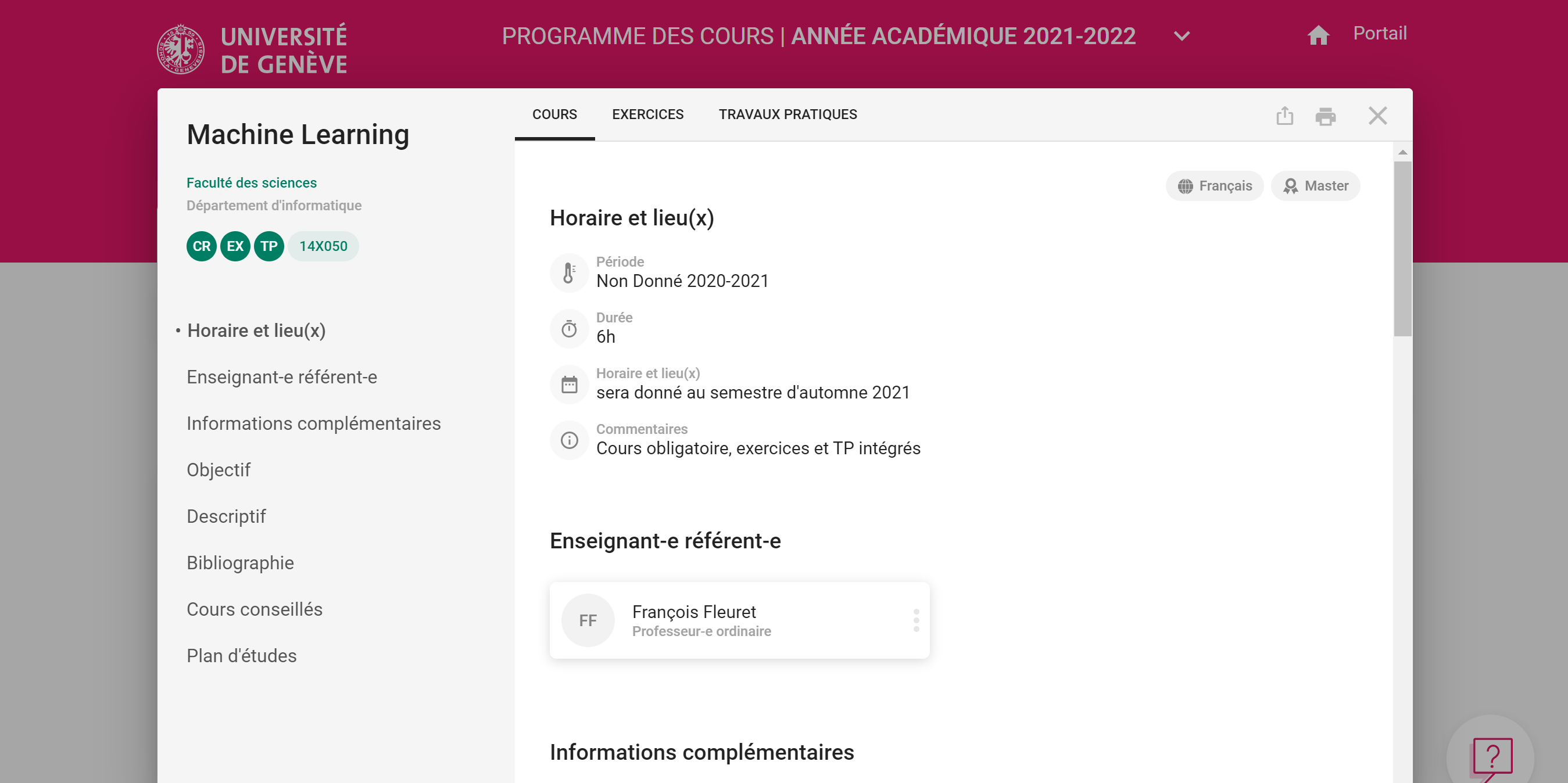The width and height of the screenshot is (1568, 783).
Task: Click the TP travaux pratiques badge
Action: click(269, 246)
